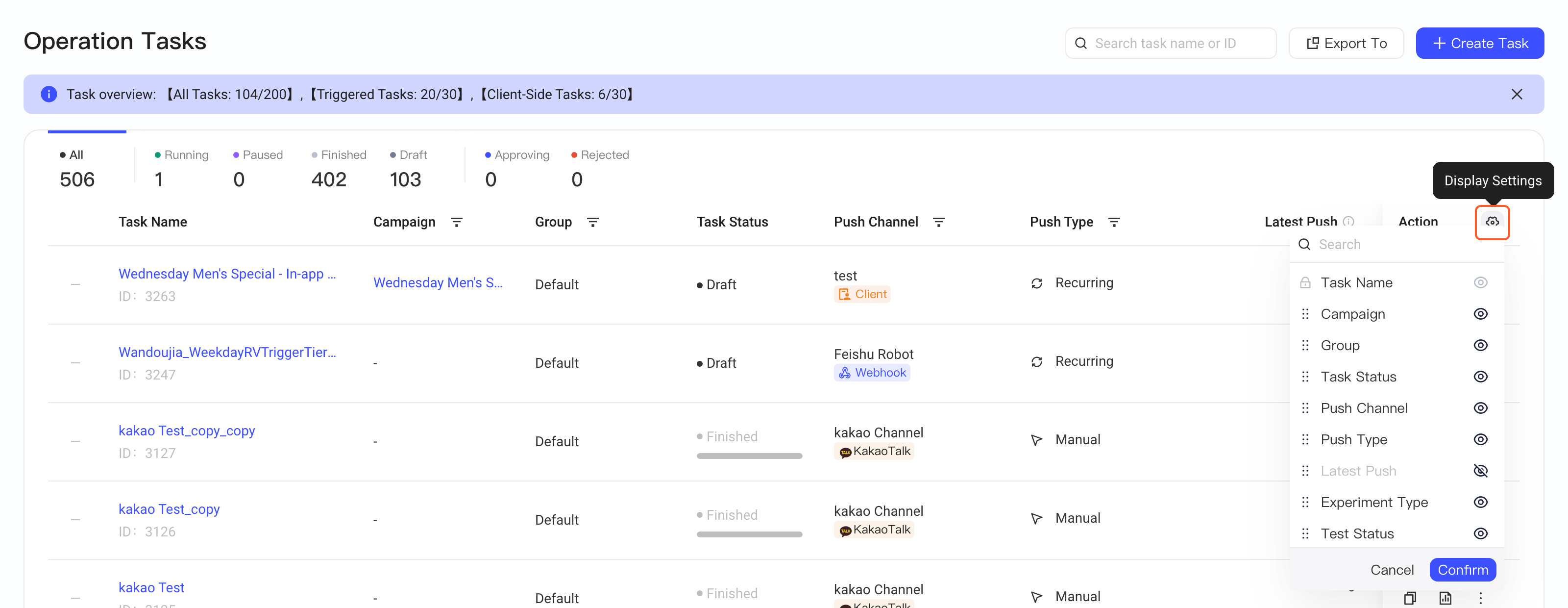Click the copy icon in bottom row
Viewport: 1568px width, 608px height.
tap(1410, 598)
